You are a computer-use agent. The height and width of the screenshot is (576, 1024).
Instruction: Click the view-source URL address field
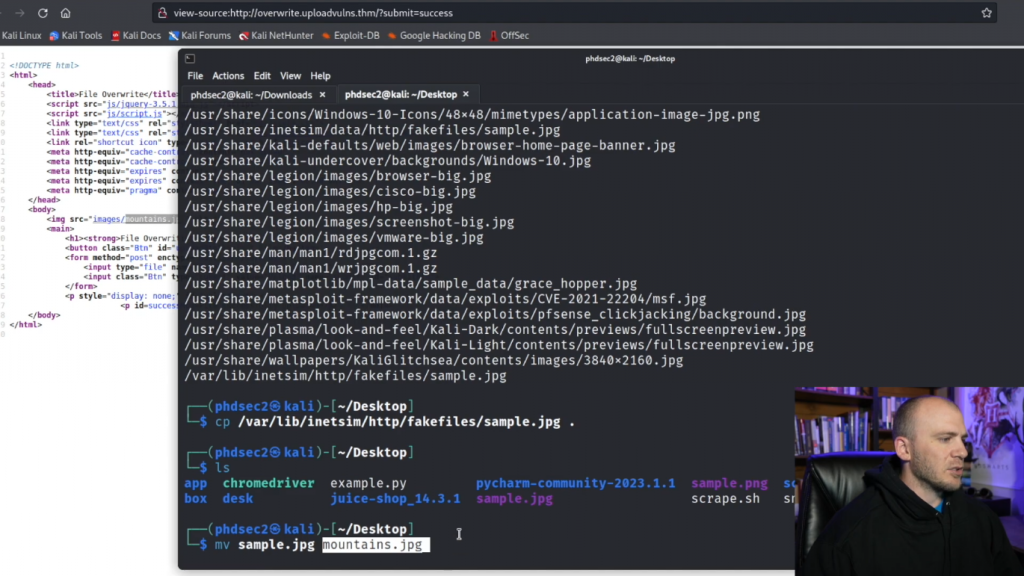575,13
